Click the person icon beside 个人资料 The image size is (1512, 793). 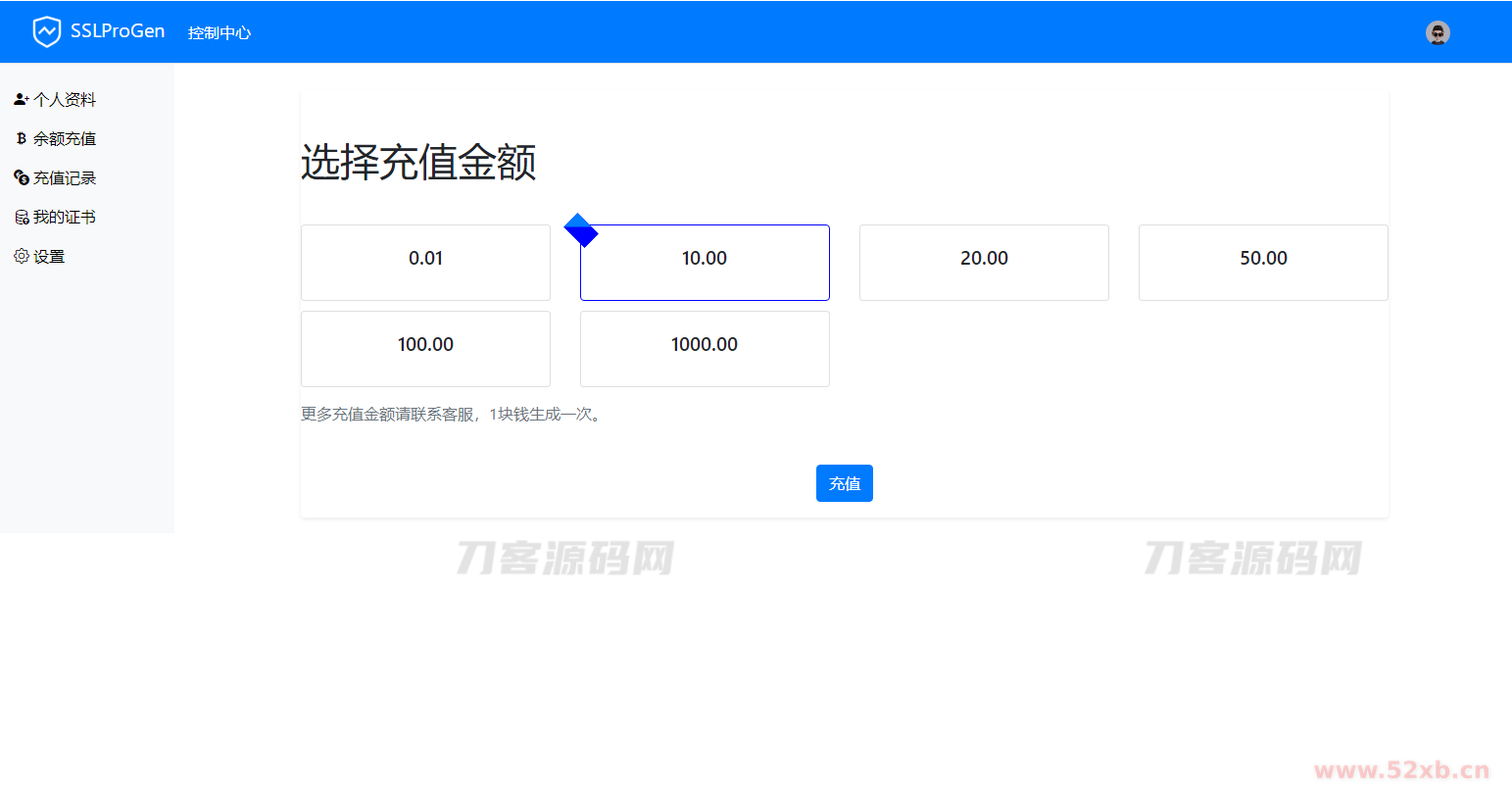pos(21,100)
